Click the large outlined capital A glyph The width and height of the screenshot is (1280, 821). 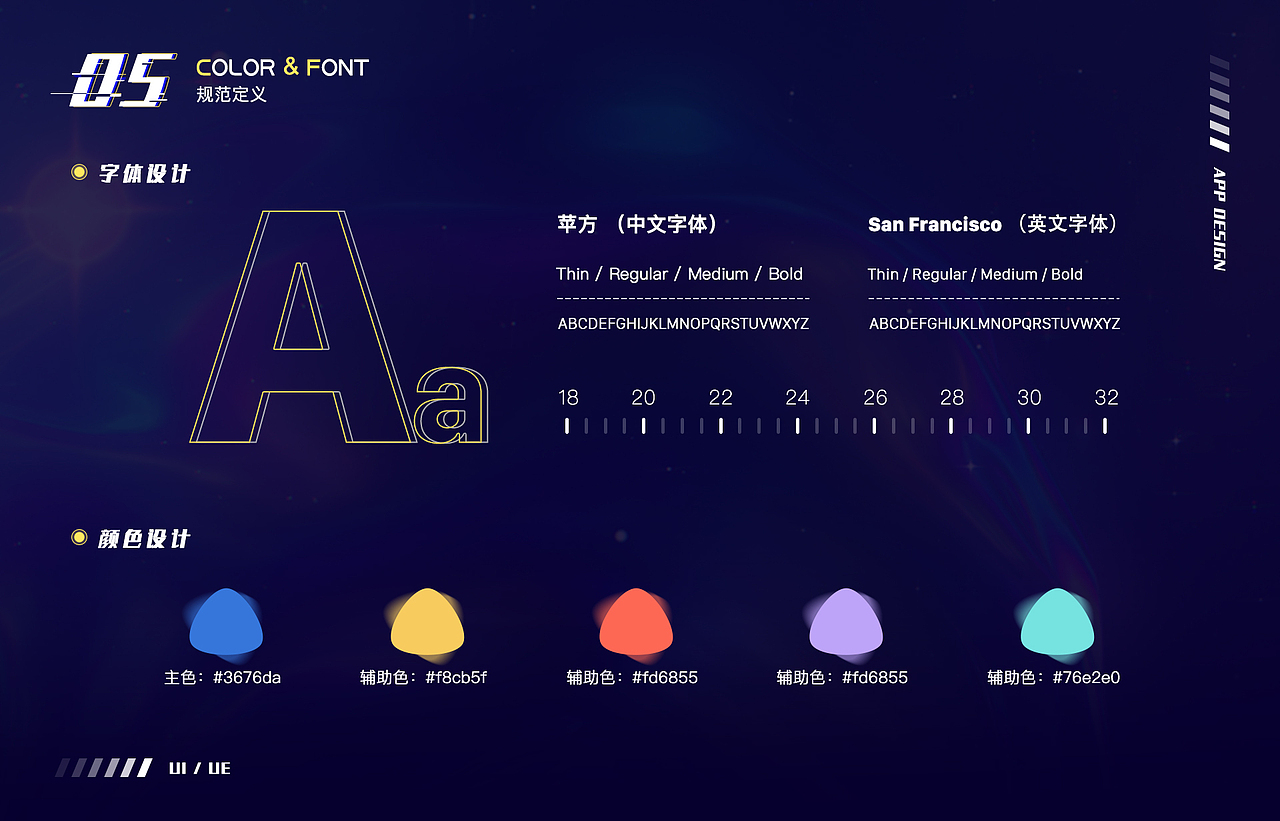pos(303,326)
